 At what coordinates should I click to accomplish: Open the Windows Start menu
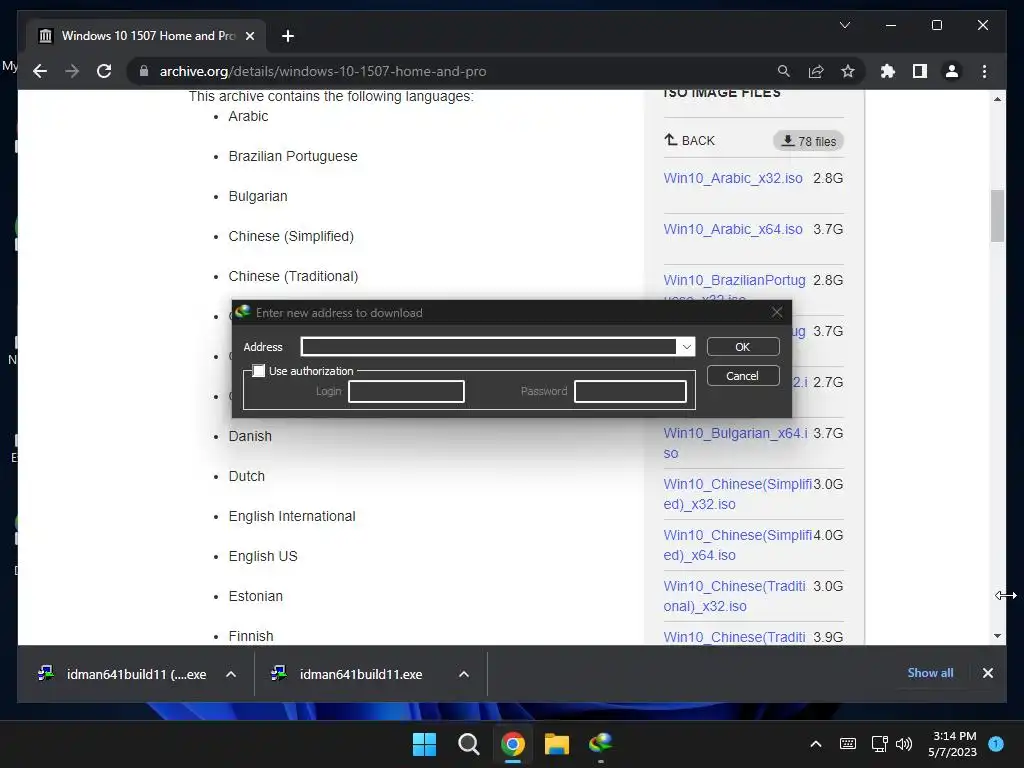point(424,744)
